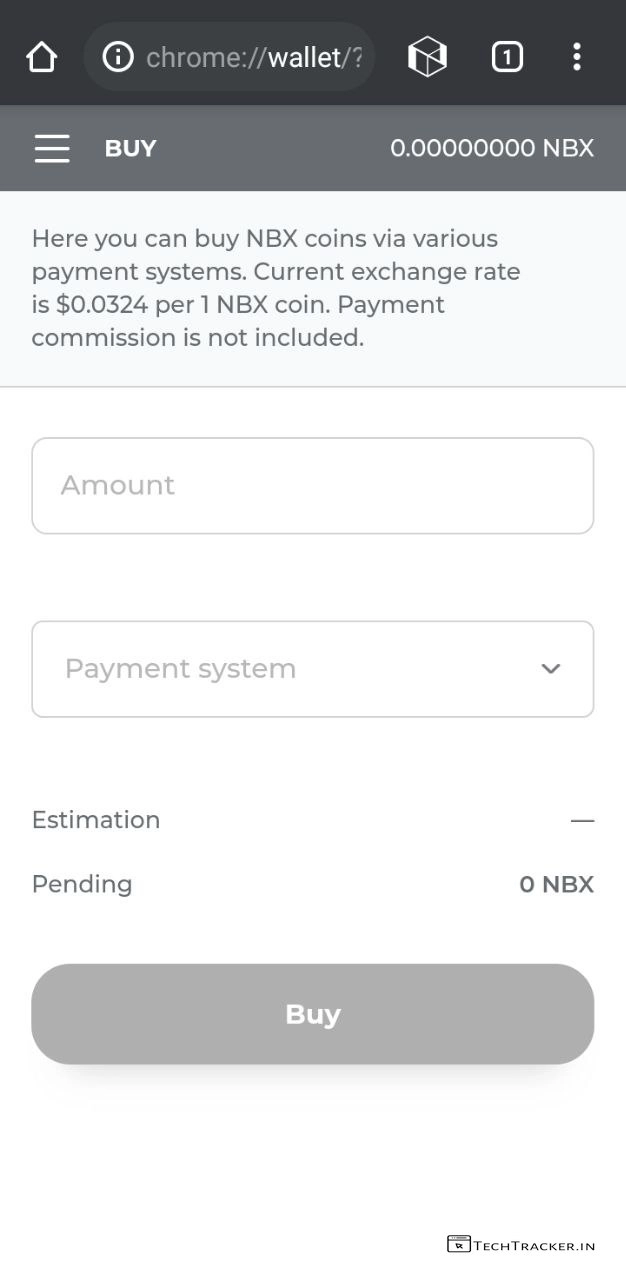Click the Pending label
This screenshot has width=626, height=1280.
click(82, 884)
